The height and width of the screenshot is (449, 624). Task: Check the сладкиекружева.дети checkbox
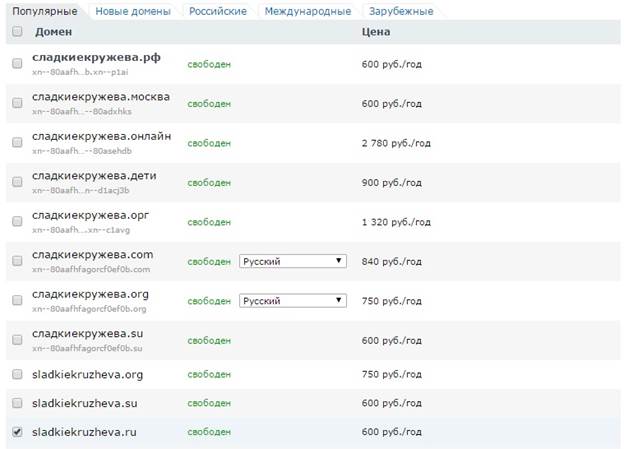click(x=17, y=182)
